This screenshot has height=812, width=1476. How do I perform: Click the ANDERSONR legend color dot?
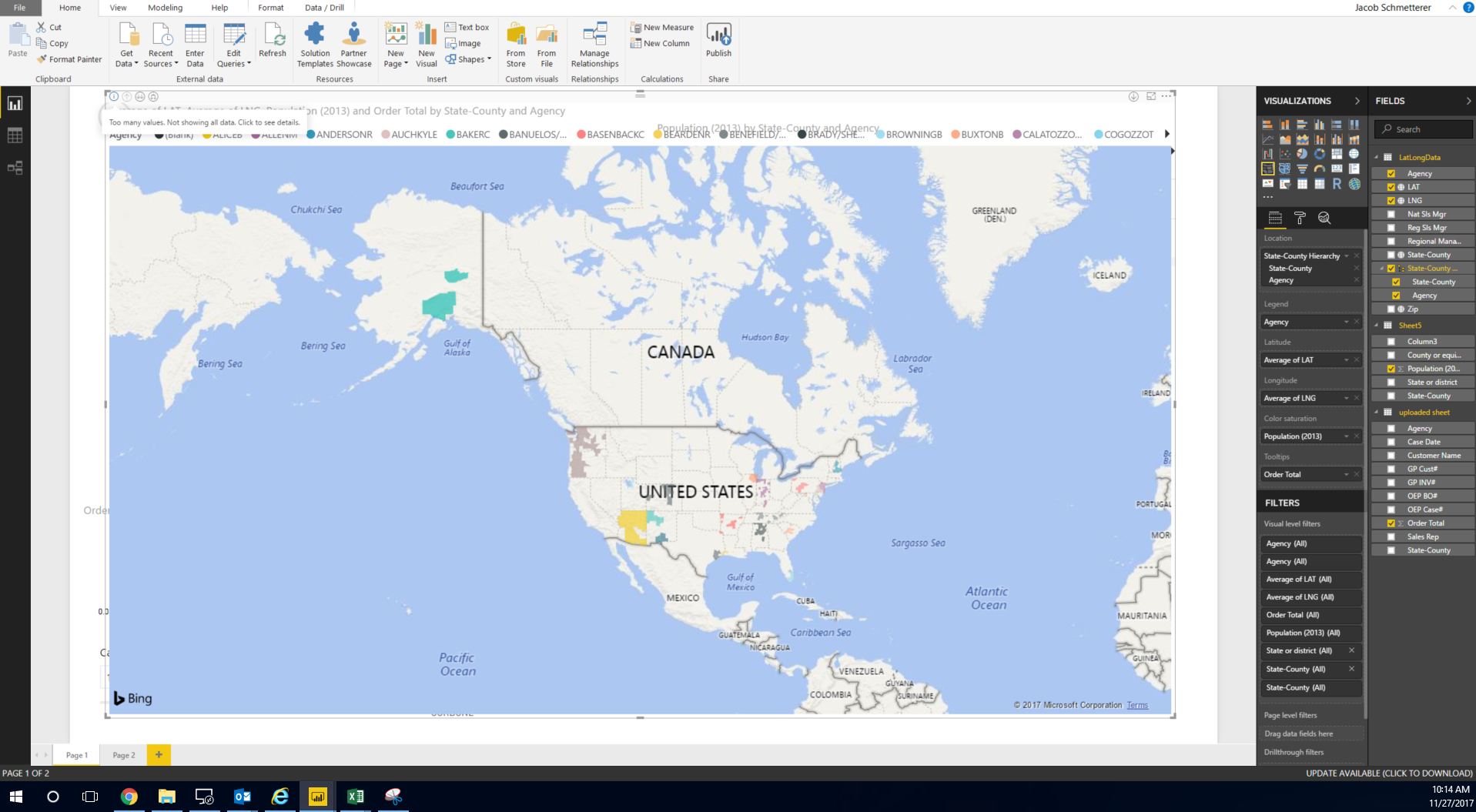point(310,135)
